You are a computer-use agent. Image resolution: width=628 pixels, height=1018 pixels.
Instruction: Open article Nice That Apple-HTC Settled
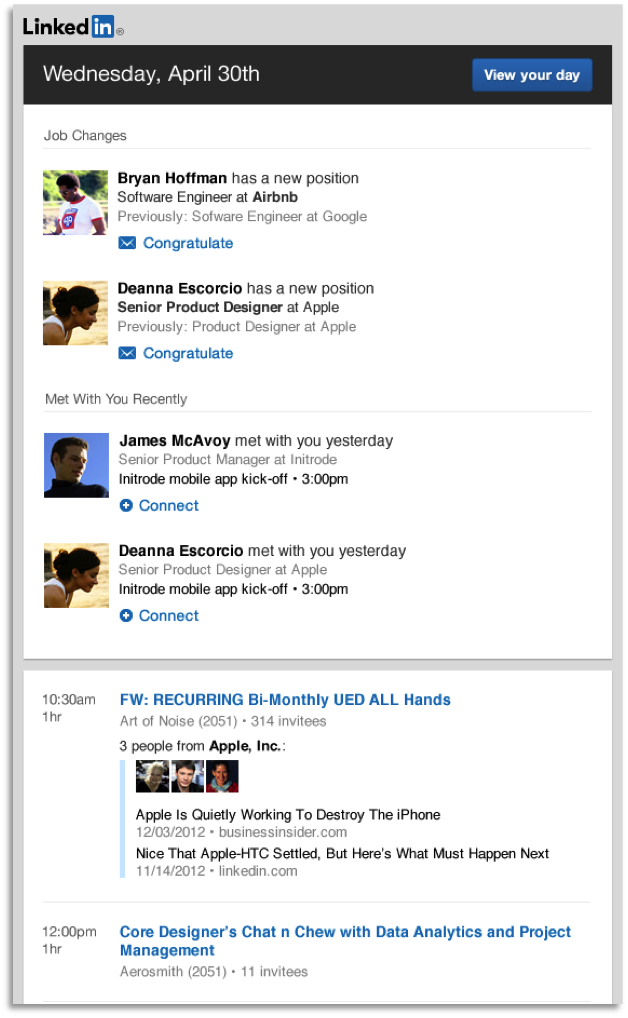(x=342, y=854)
